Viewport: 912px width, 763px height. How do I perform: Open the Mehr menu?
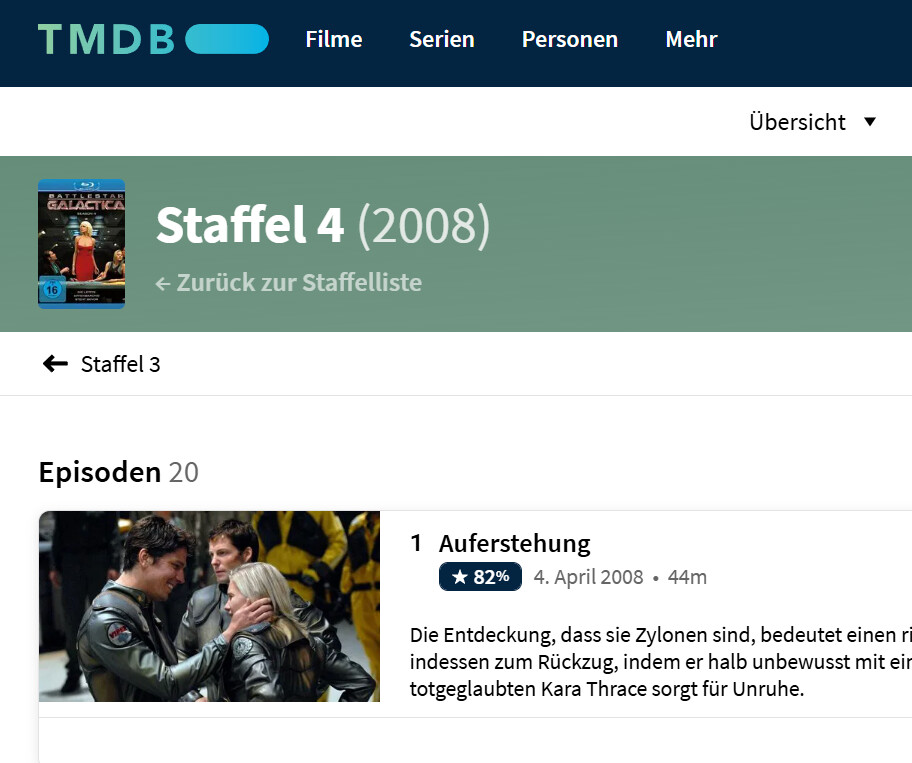[692, 40]
